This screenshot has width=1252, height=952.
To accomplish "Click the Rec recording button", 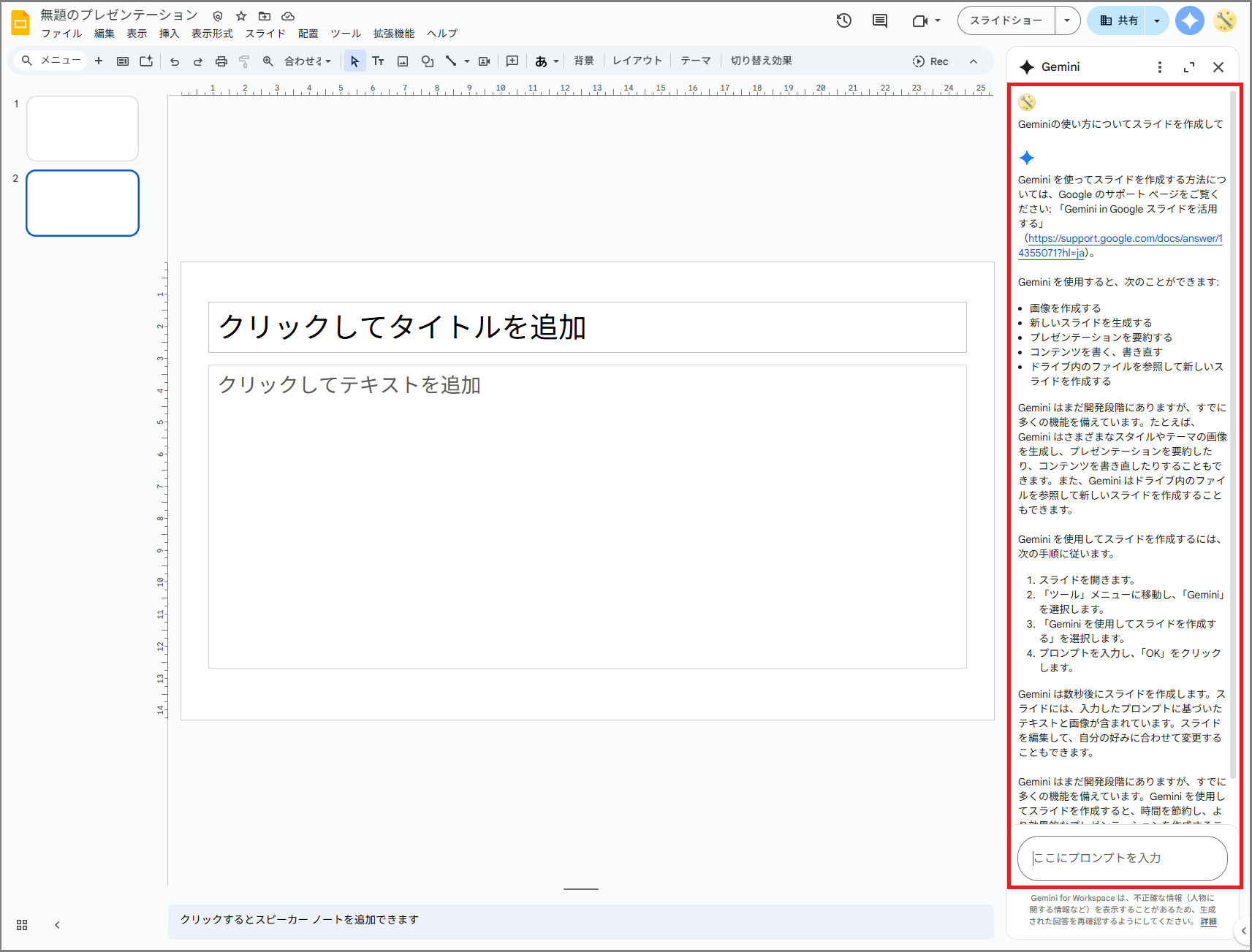I will 930,61.
